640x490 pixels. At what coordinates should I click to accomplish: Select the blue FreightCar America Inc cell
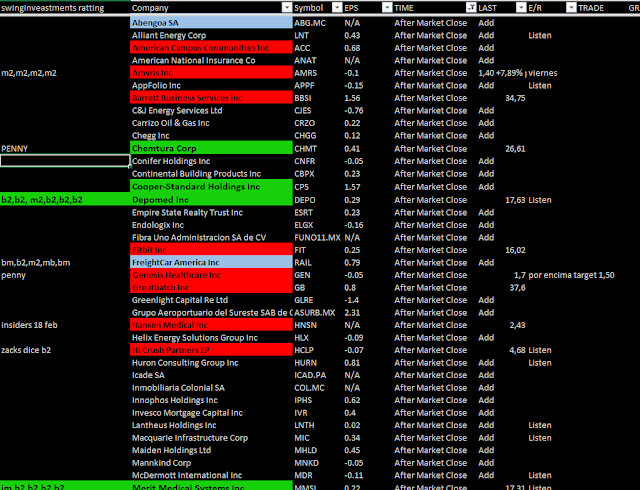click(211, 263)
